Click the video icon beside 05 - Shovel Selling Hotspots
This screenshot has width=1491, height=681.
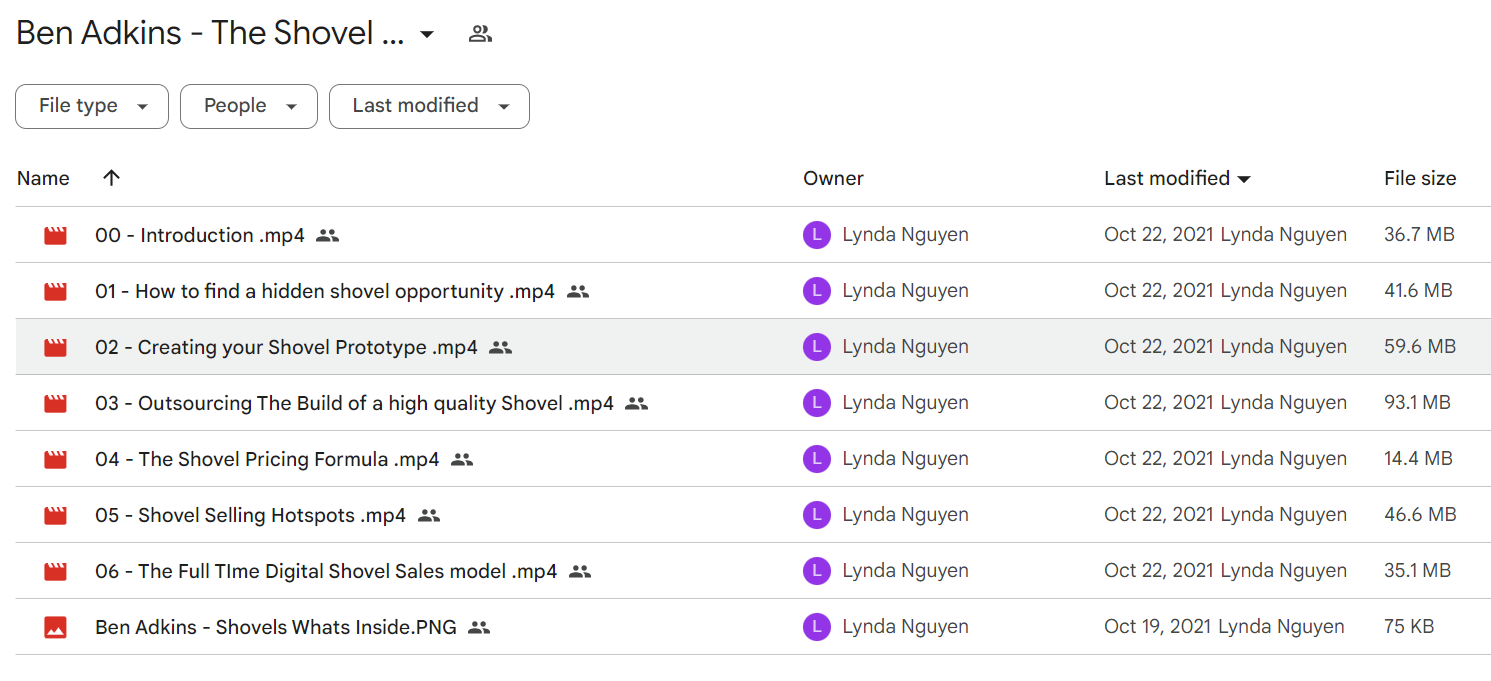pos(55,516)
